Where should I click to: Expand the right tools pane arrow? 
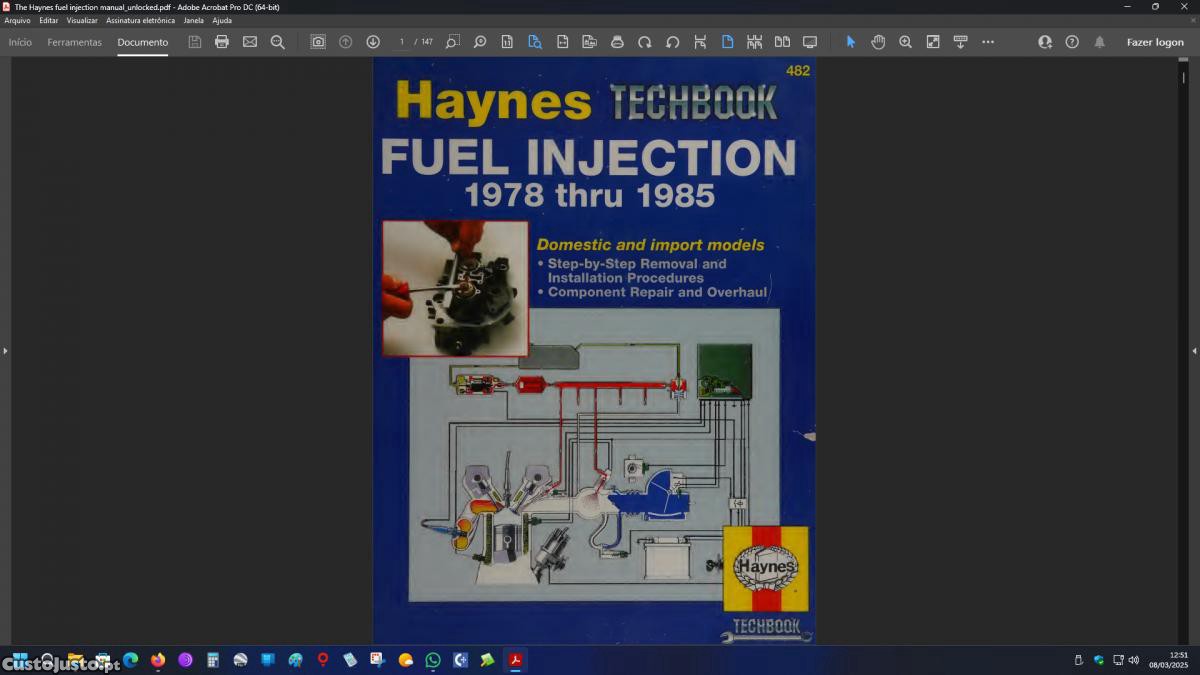click(x=1194, y=351)
